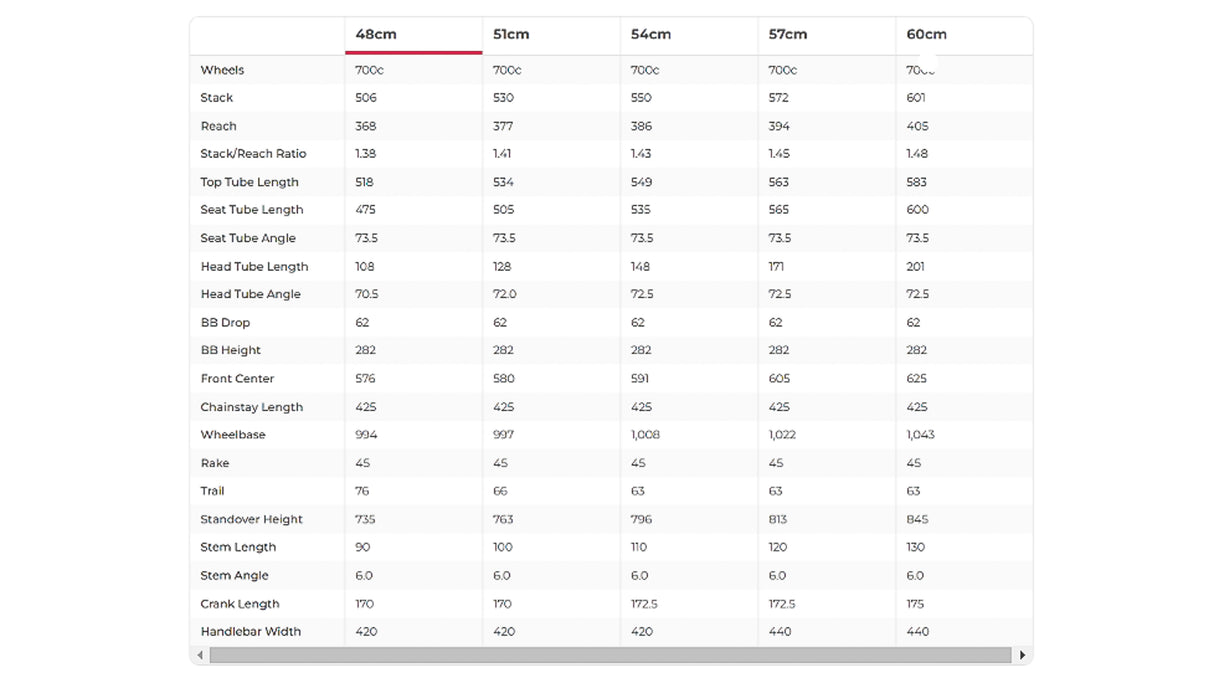Click the 1,043 wheelbase value cell

tap(921, 435)
